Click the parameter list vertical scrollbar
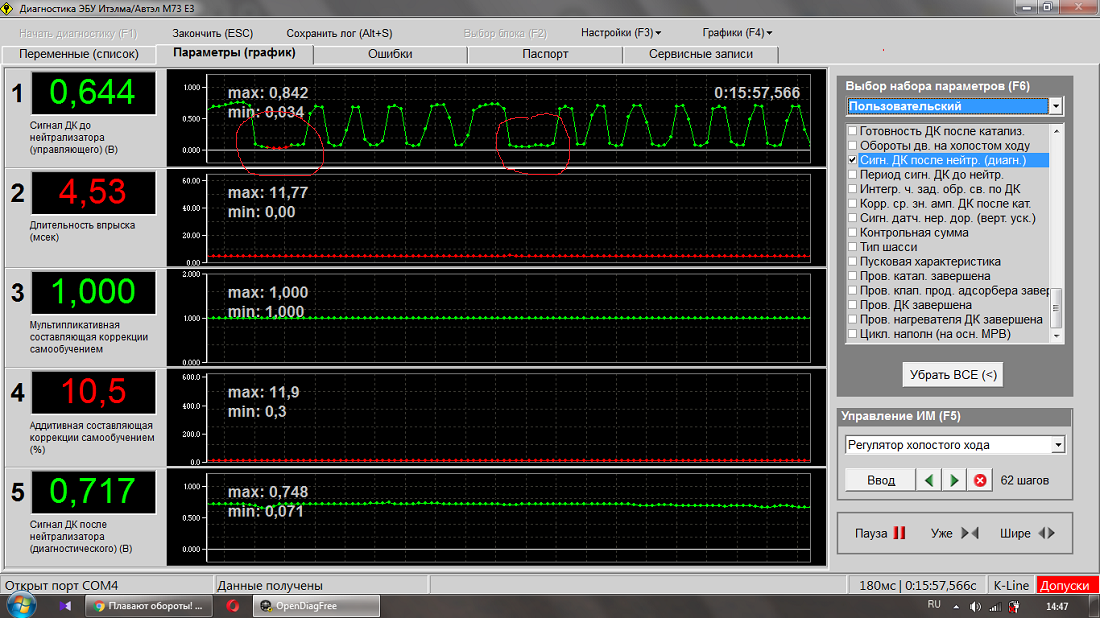 coord(1057,230)
